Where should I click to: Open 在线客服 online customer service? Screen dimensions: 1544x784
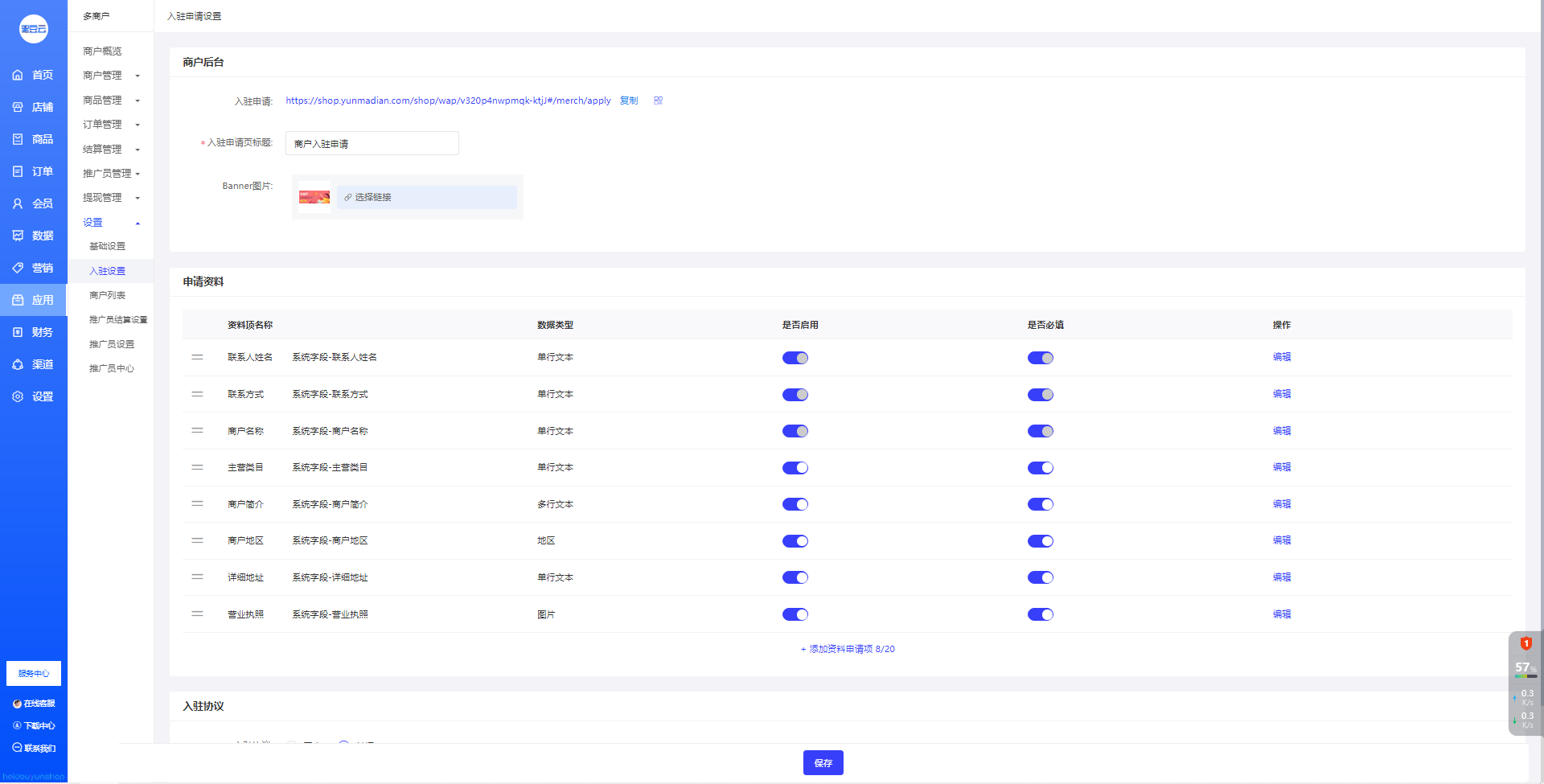click(x=34, y=704)
